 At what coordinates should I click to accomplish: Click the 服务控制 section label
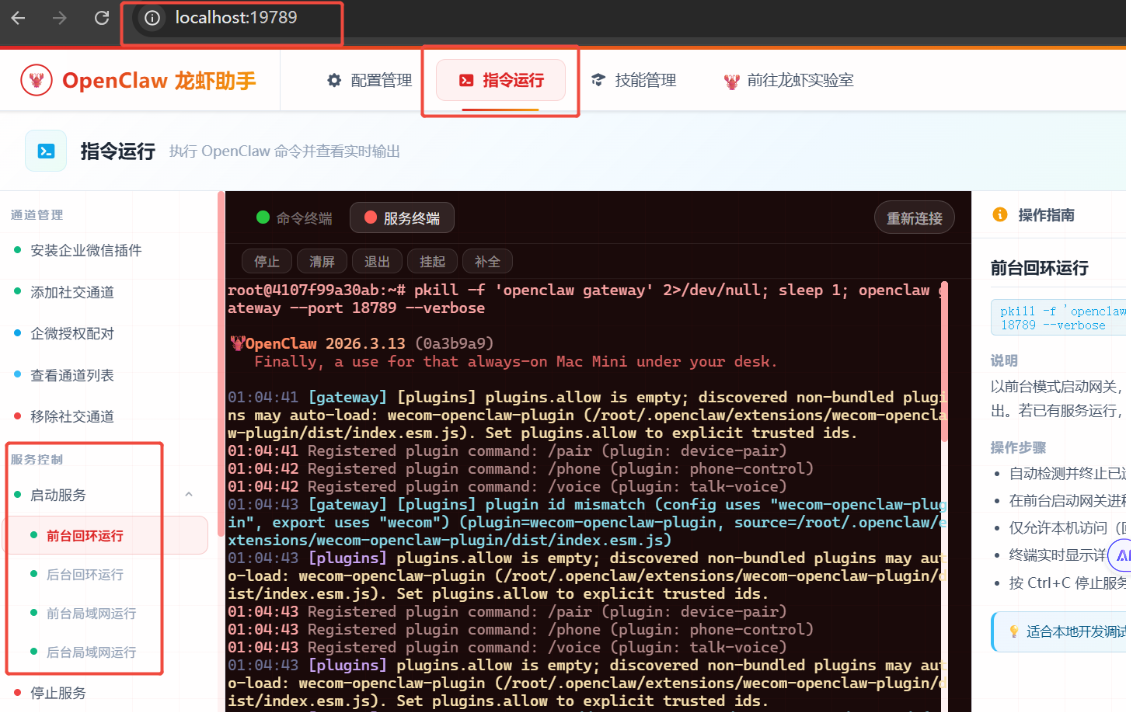click(37, 460)
